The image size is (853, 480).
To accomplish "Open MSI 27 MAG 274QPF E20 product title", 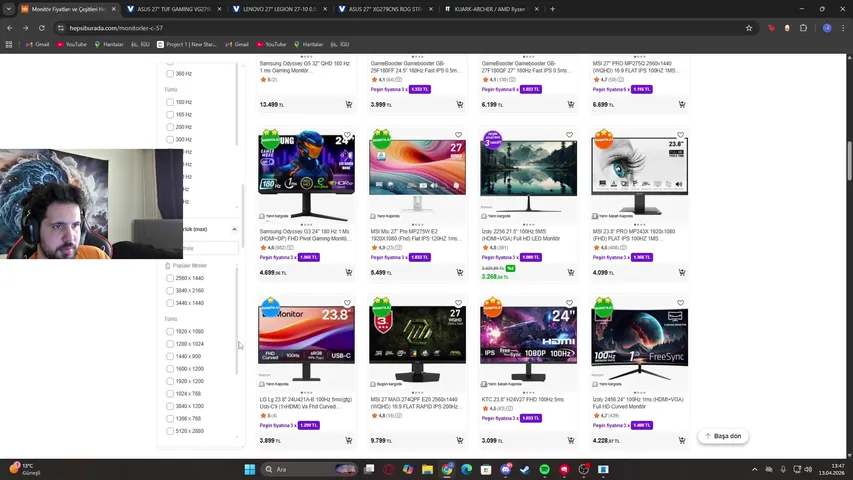I will pos(415,403).
